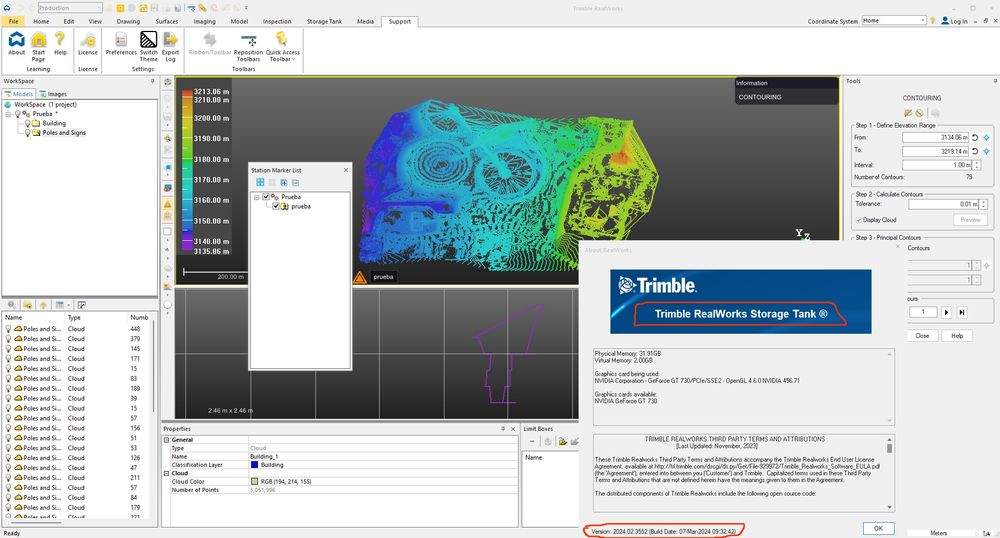This screenshot has height=538, width=1000.
Task: Click collapse-all icon in Station Marker List
Action: point(295,182)
